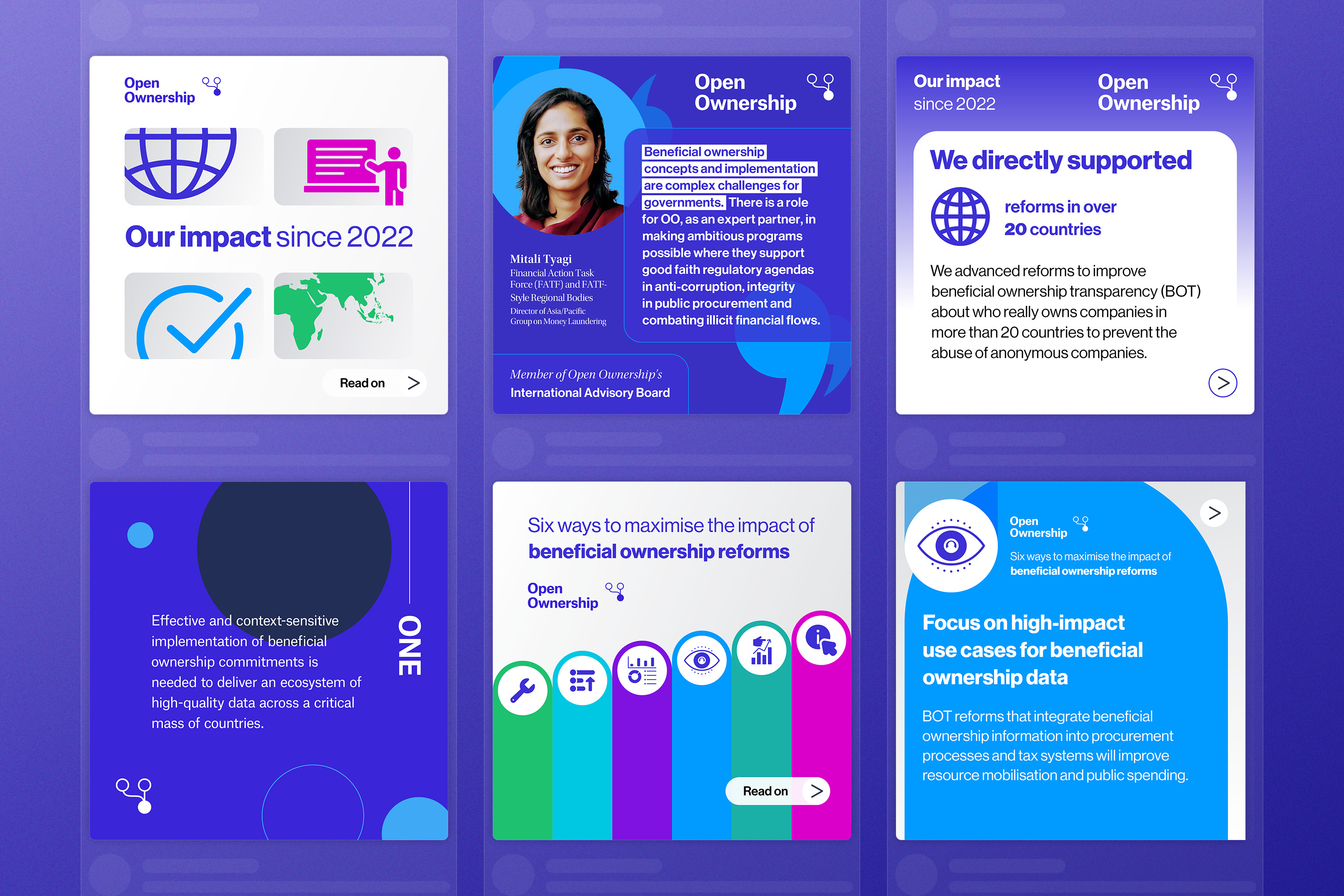This screenshot has width=1344, height=896.
Task: Click the vertical ONE label
Action: pos(410,645)
